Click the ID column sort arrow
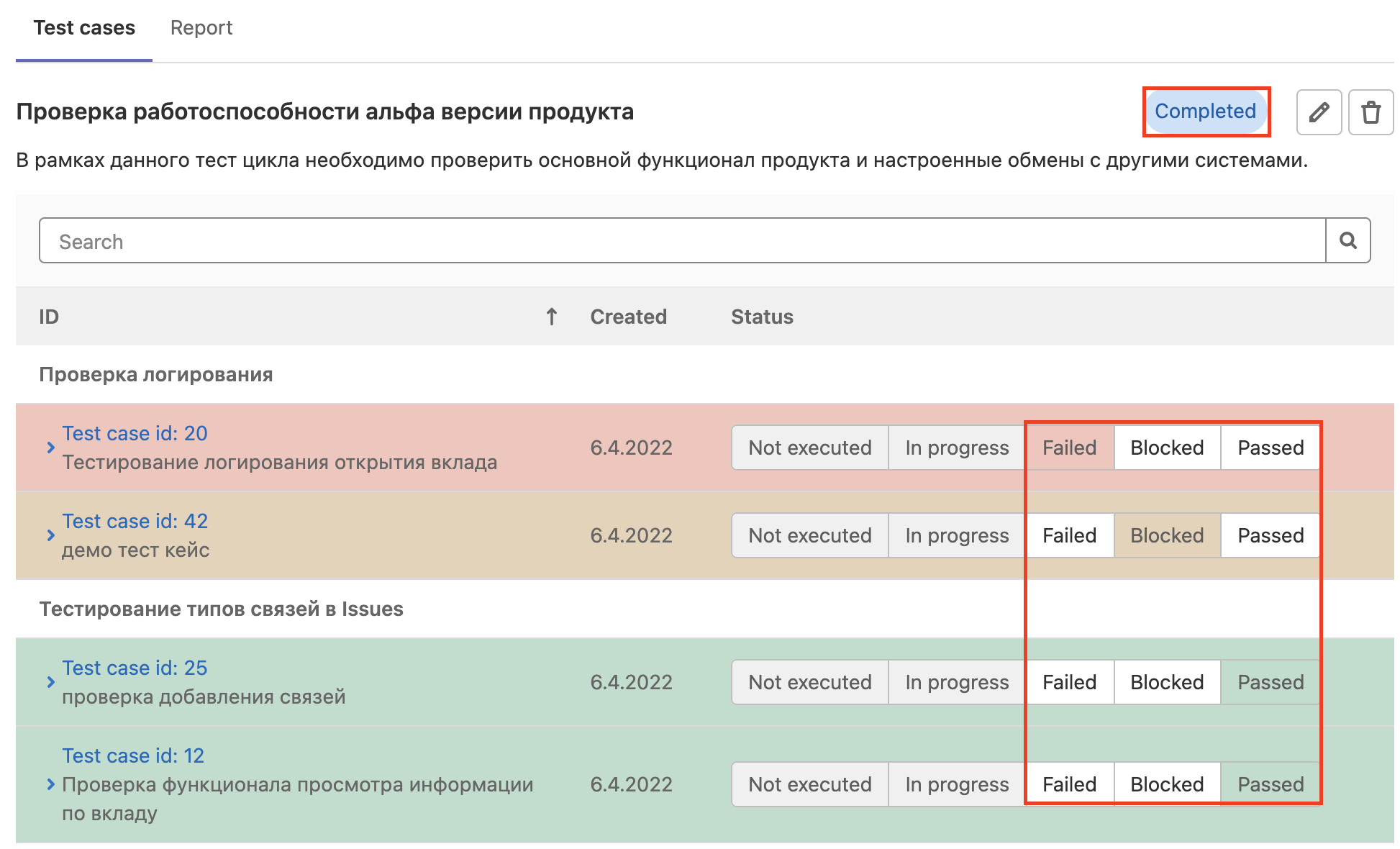Screen dimensions: 1400x849 (x=551, y=317)
